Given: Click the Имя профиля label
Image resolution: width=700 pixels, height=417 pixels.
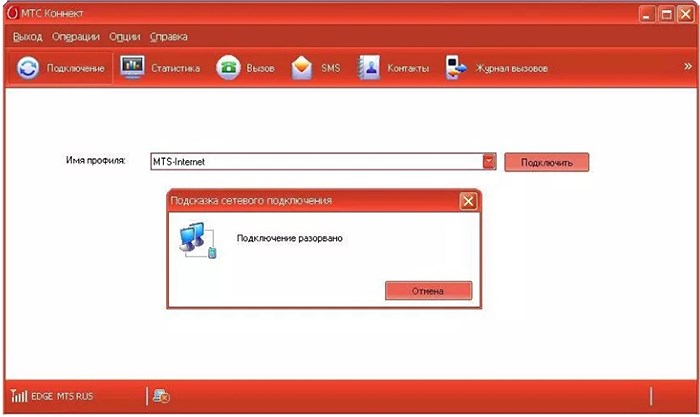Looking at the screenshot, I should tap(96, 160).
